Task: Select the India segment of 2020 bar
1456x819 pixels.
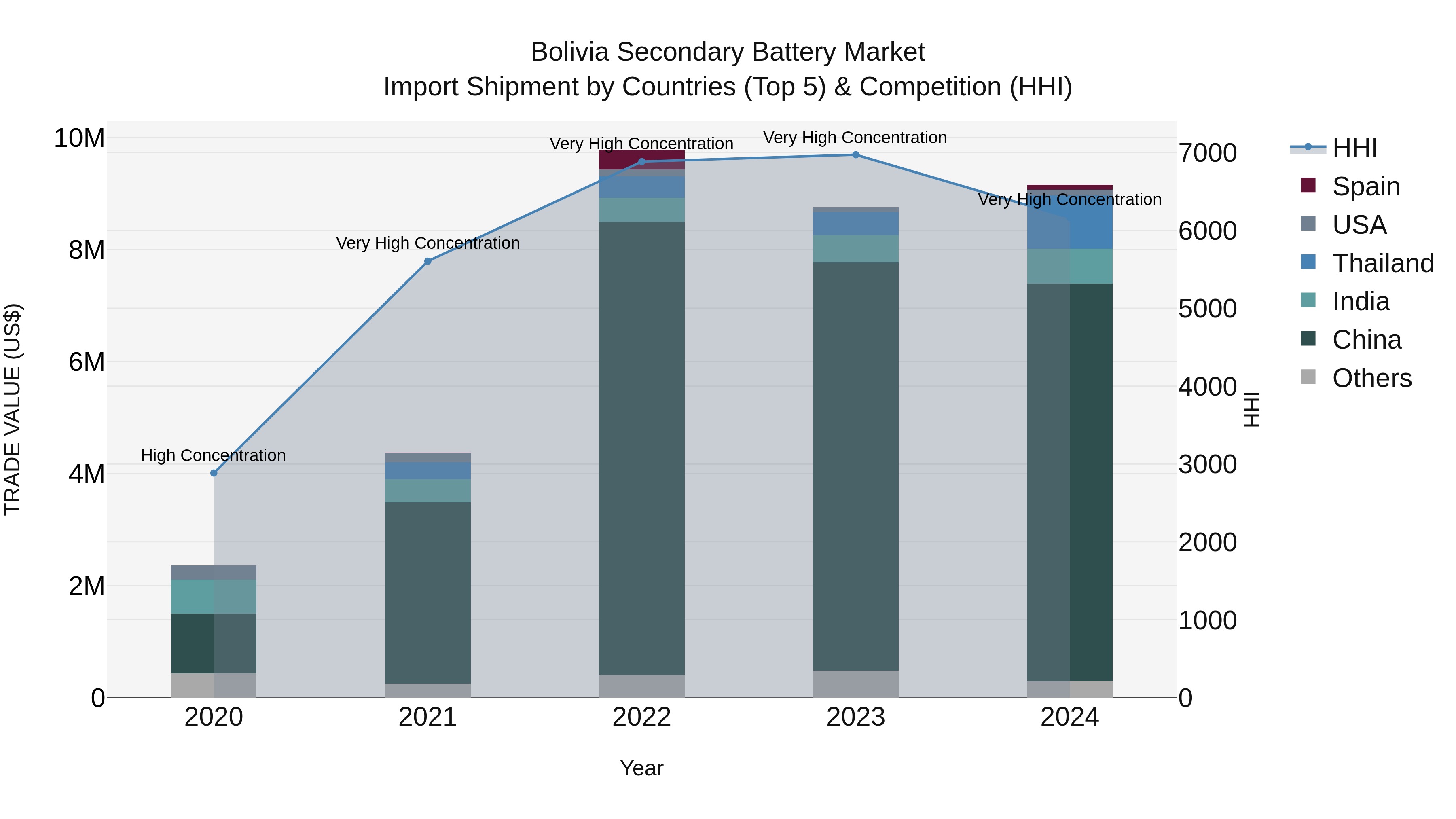Action: [x=214, y=597]
